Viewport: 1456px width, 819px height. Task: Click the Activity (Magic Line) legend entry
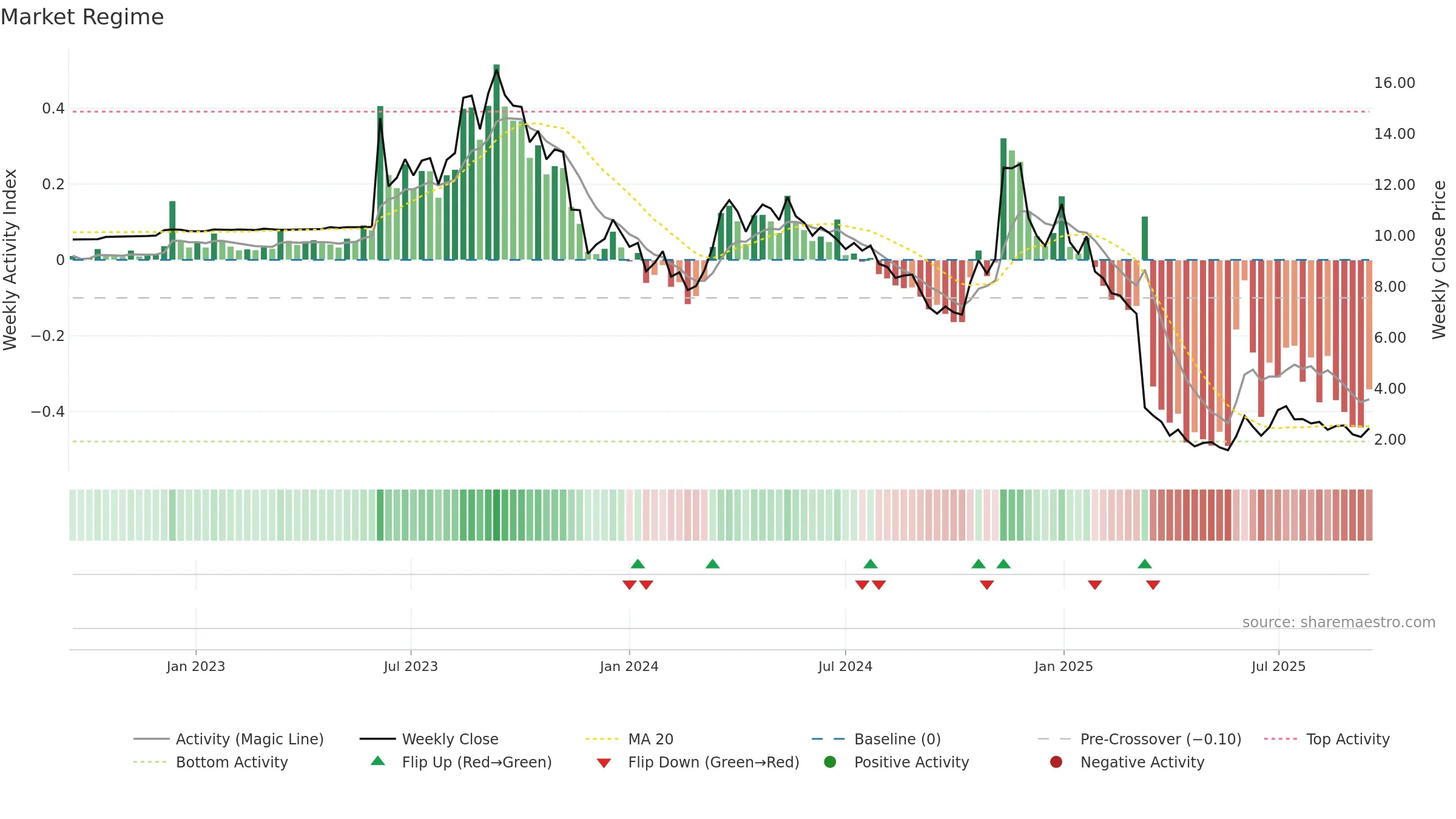click(229, 739)
